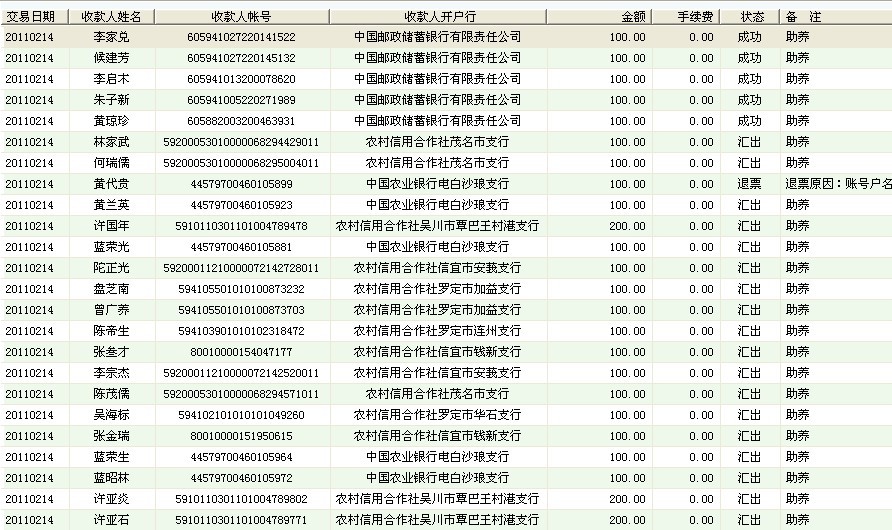
Task: Click account number 80010000151950615
Action: 241,437
